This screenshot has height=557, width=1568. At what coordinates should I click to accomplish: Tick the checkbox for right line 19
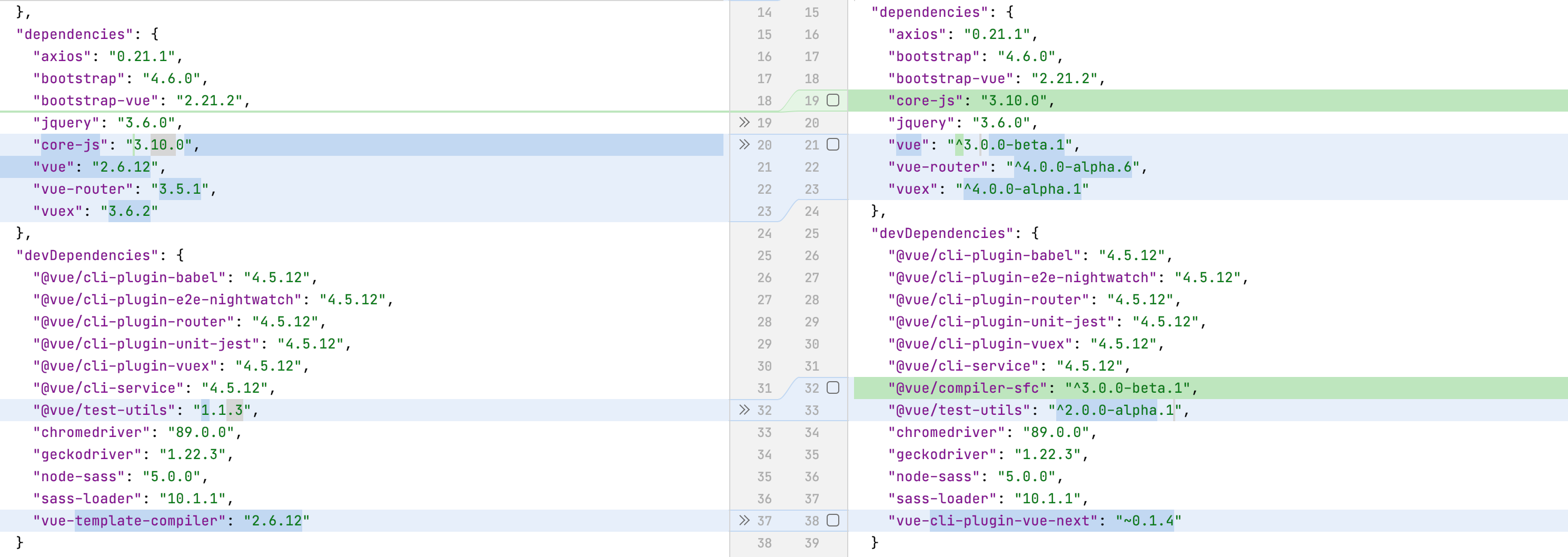833,100
